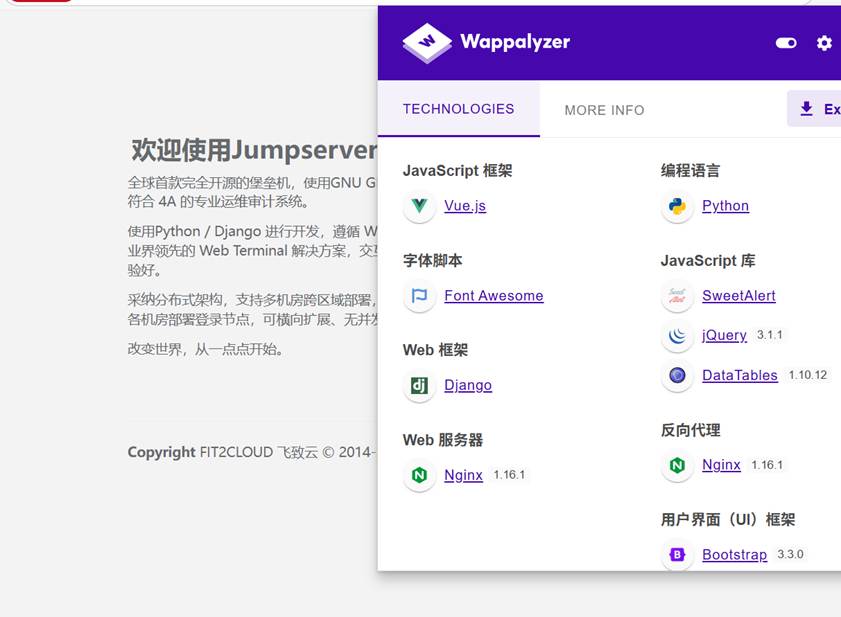Image resolution: width=841 pixels, height=617 pixels.
Task: Click the 用户界面（UI）框架 category heading
Action: [x=728, y=519]
